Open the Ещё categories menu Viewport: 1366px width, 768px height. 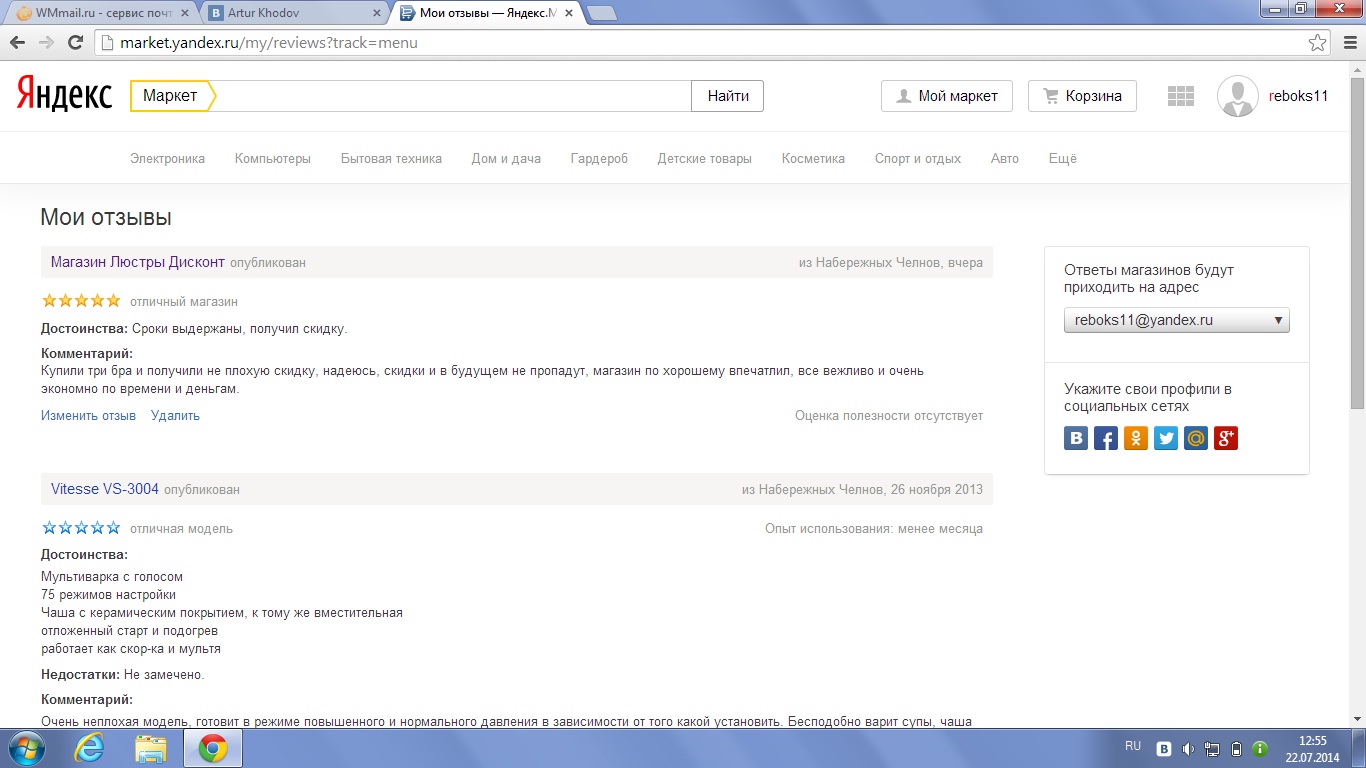(x=1062, y=158)
